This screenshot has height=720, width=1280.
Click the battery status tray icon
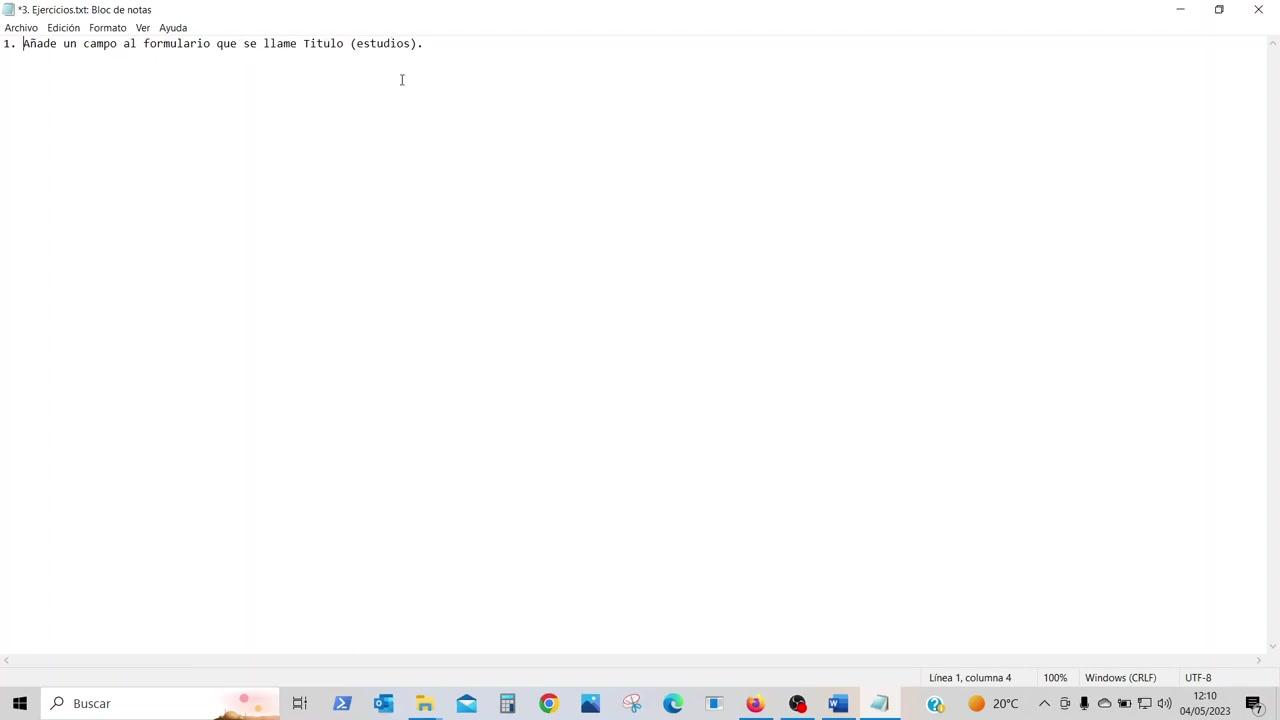click(x=1125, y=704)
